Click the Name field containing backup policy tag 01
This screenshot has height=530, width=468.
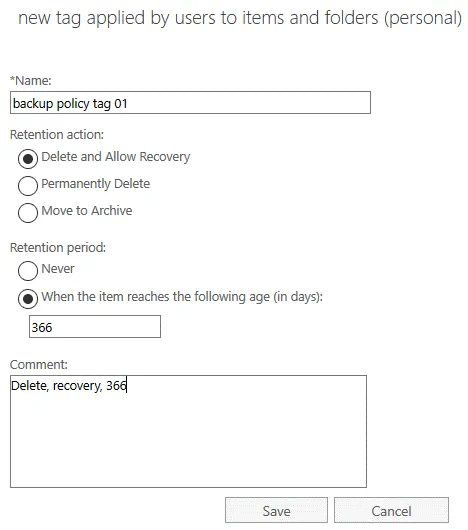click(x=190, y=102)
